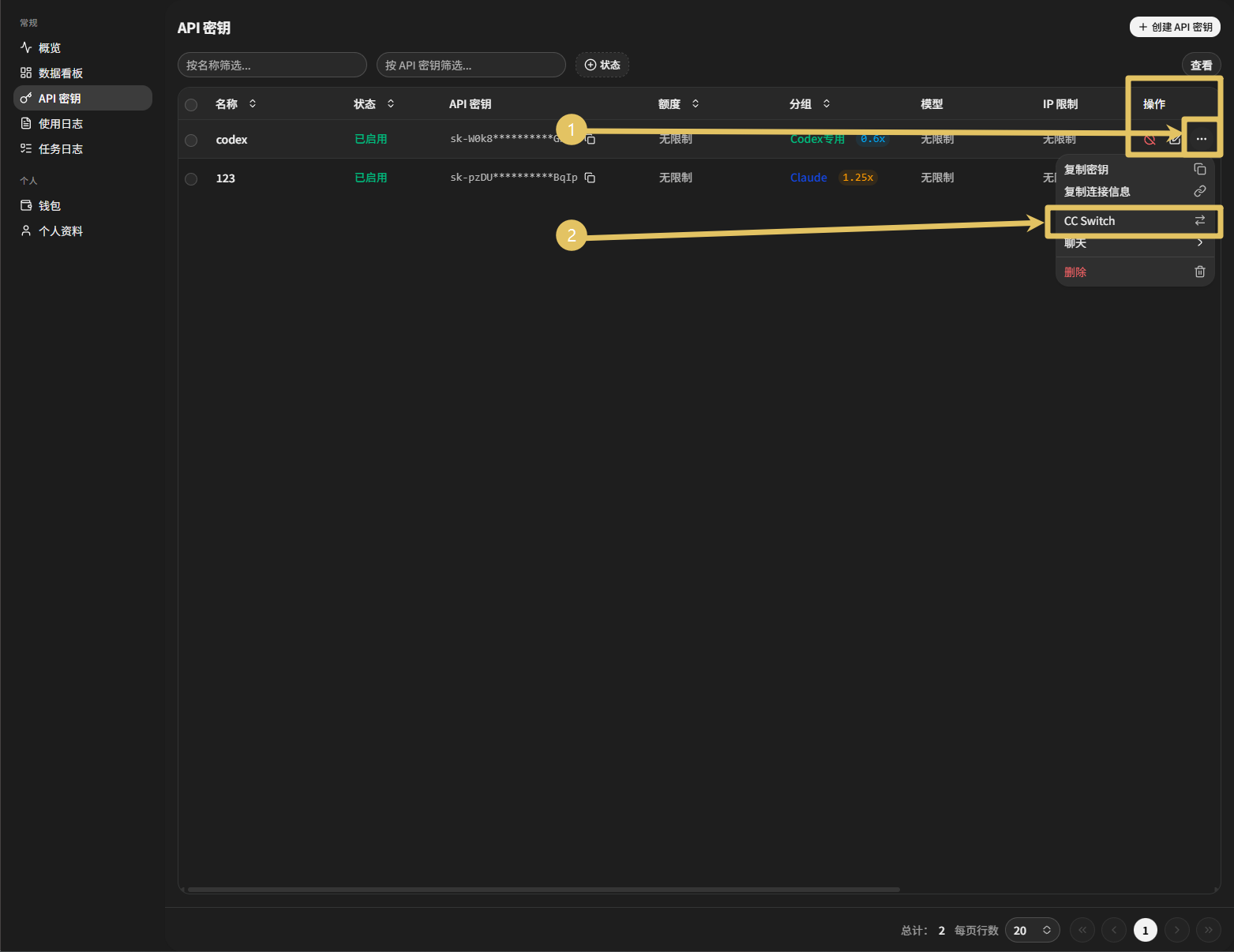
Task: Select the 123 row checkbox
Action: pyautogui.click(x=191, y=178)
